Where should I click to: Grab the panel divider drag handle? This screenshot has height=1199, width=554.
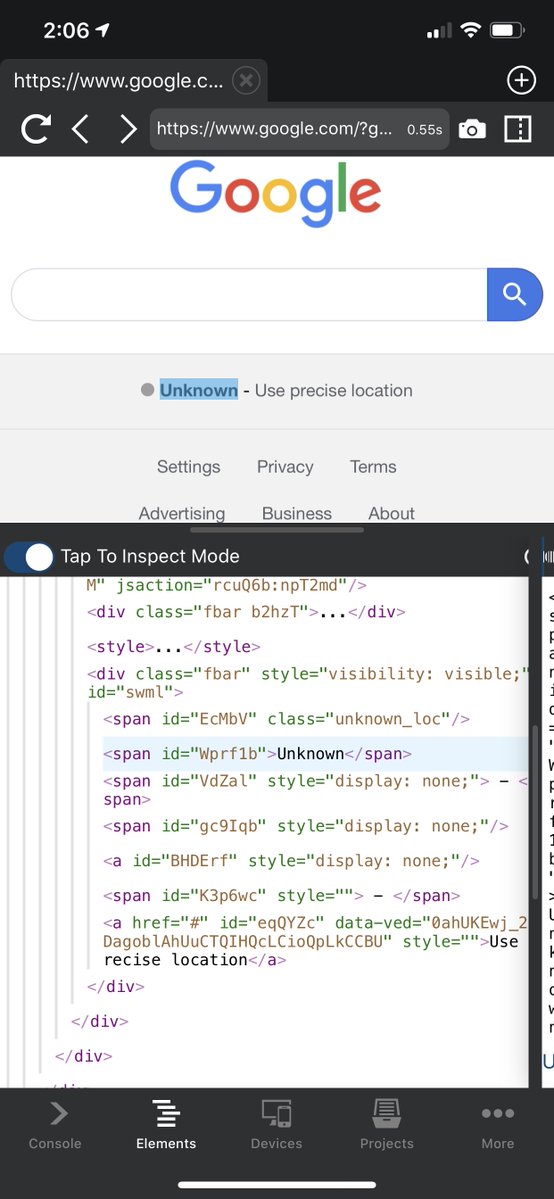point(277,529)
